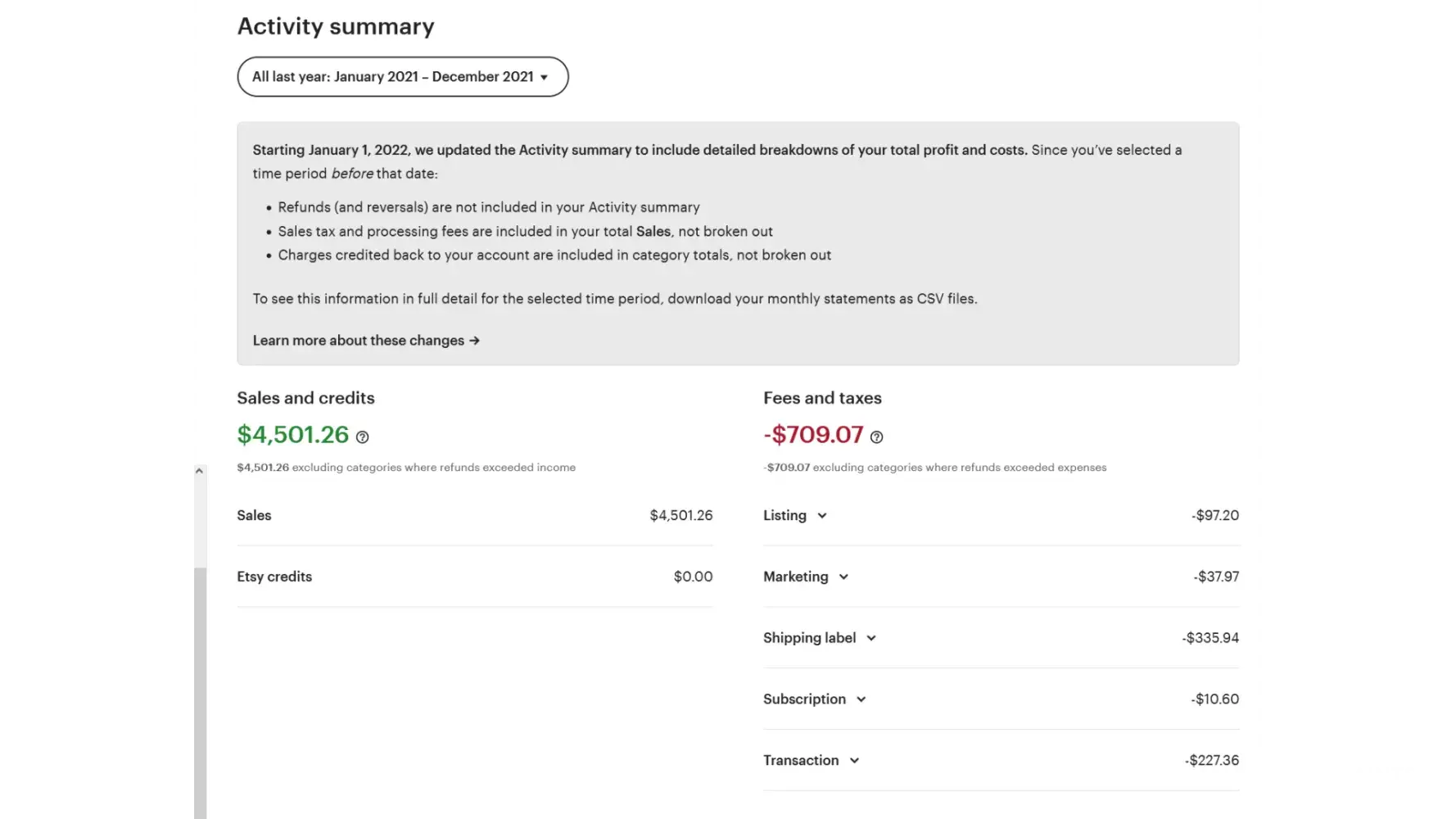Open the help icon beside $4,501.26 total
The width and height of the screenshot is (1456, 819).
coord(362,437)
